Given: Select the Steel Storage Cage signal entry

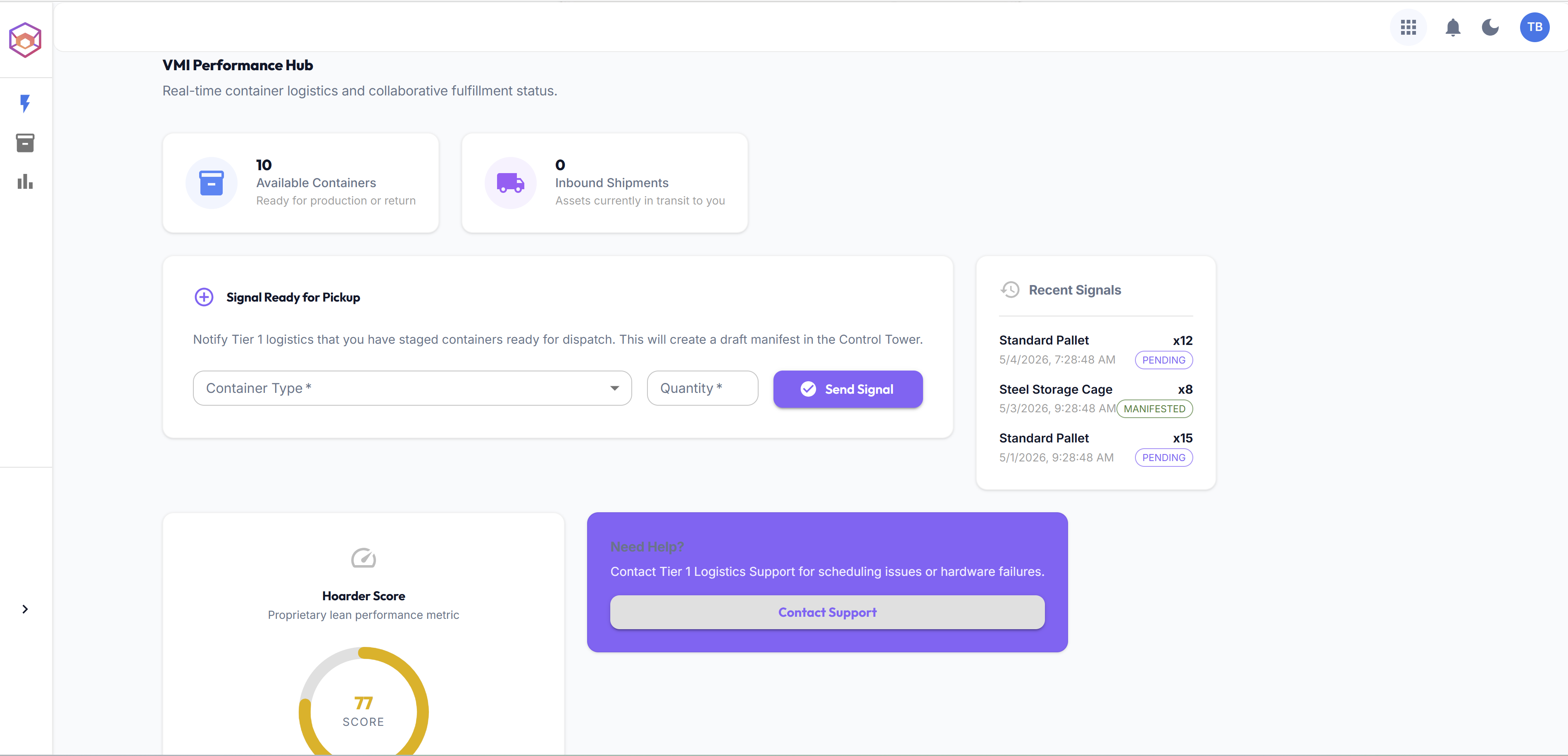Looking at the screenshot, I should [x=1096, y=399].
